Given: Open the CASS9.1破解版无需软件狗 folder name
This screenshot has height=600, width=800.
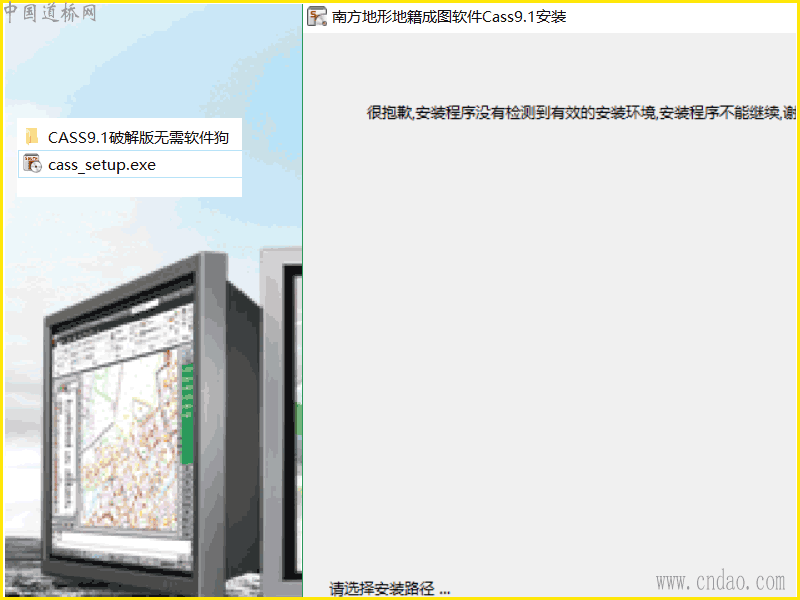Looking at the screenshot, I should point(138,137).
